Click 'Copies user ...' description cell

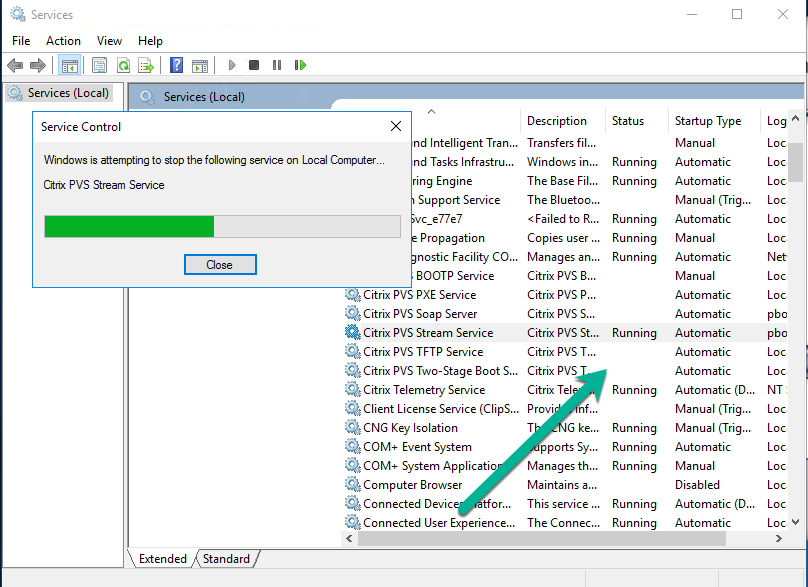click(563, 238)
